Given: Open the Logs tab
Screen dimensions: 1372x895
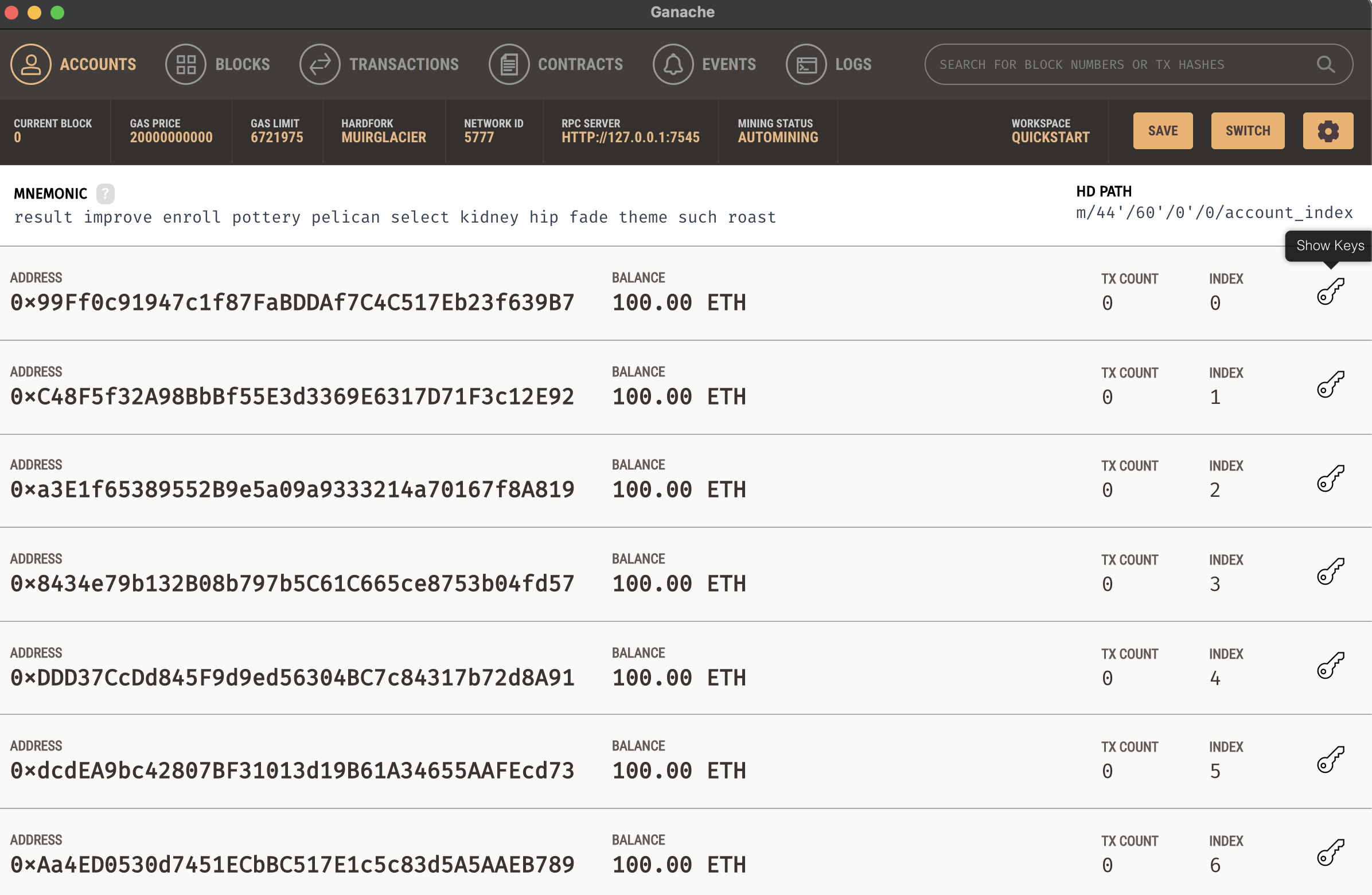Looking at the screenshot, I should [x=828, y=64].
